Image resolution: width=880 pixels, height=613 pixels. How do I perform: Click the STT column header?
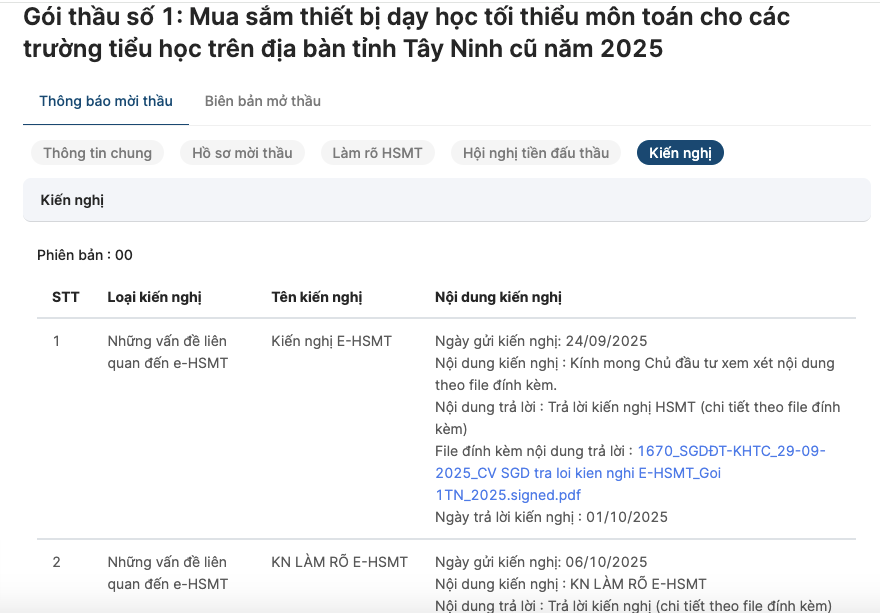(66, 296)
